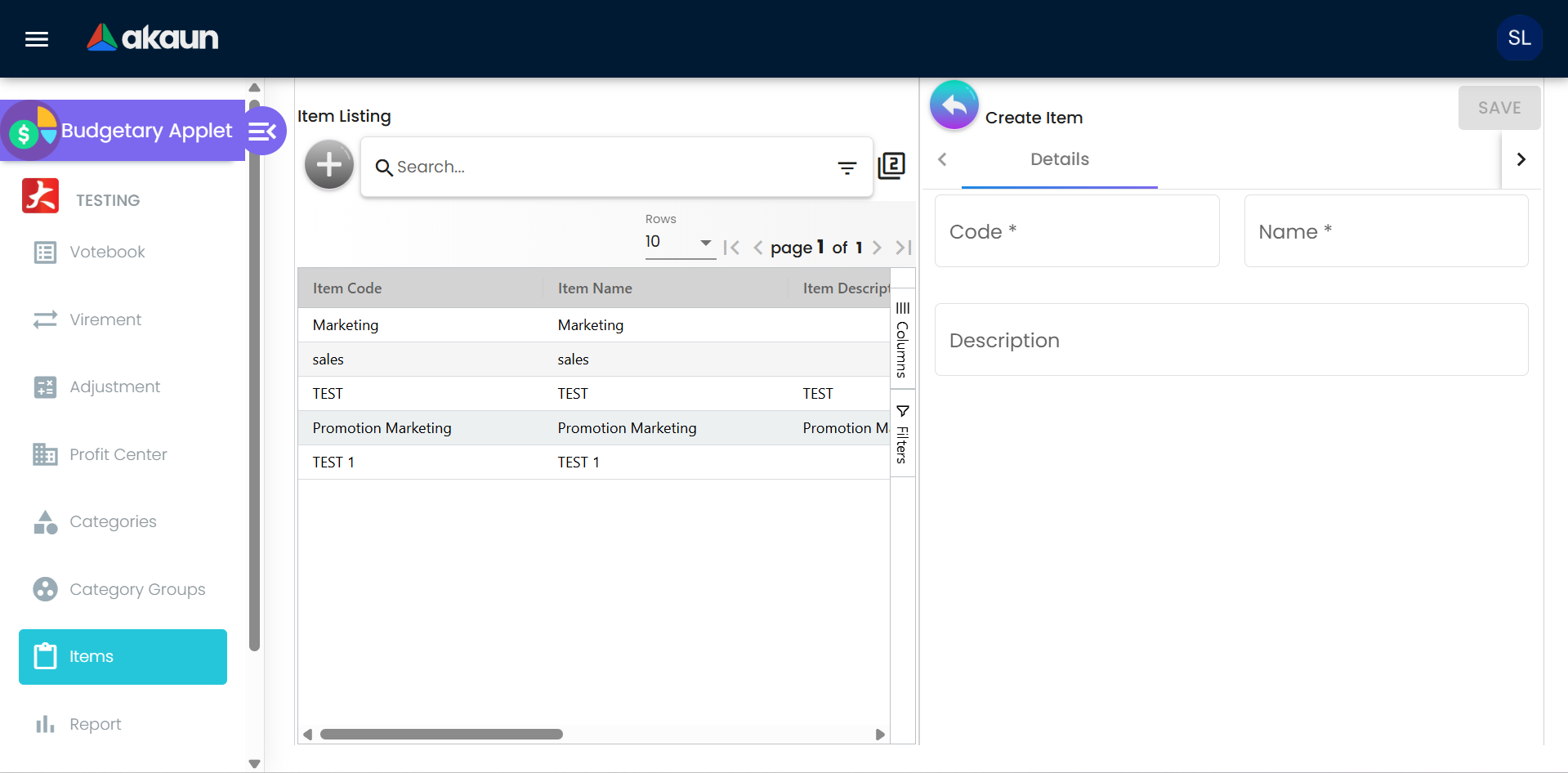The width and height of the screenshot is (1568, 773).
Task: Switch to the Details tab
Action: tap(1059, 159)
